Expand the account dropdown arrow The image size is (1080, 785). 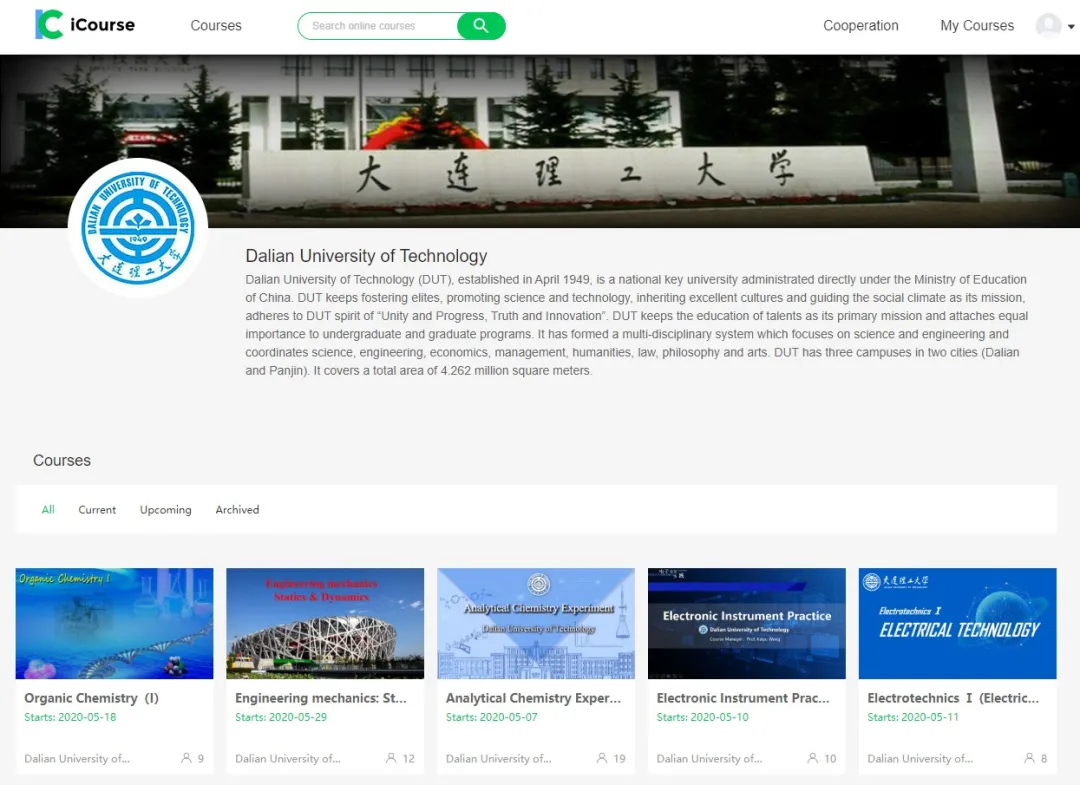1071,27
